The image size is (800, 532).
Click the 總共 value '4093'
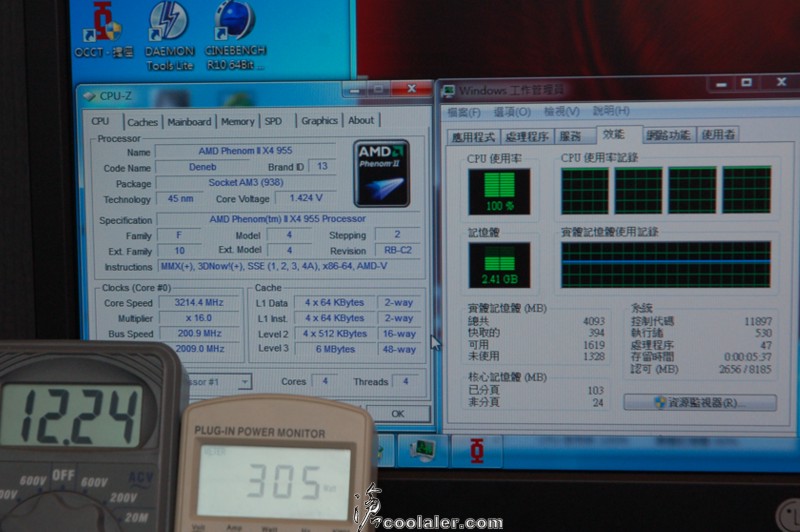pos(594,321)
